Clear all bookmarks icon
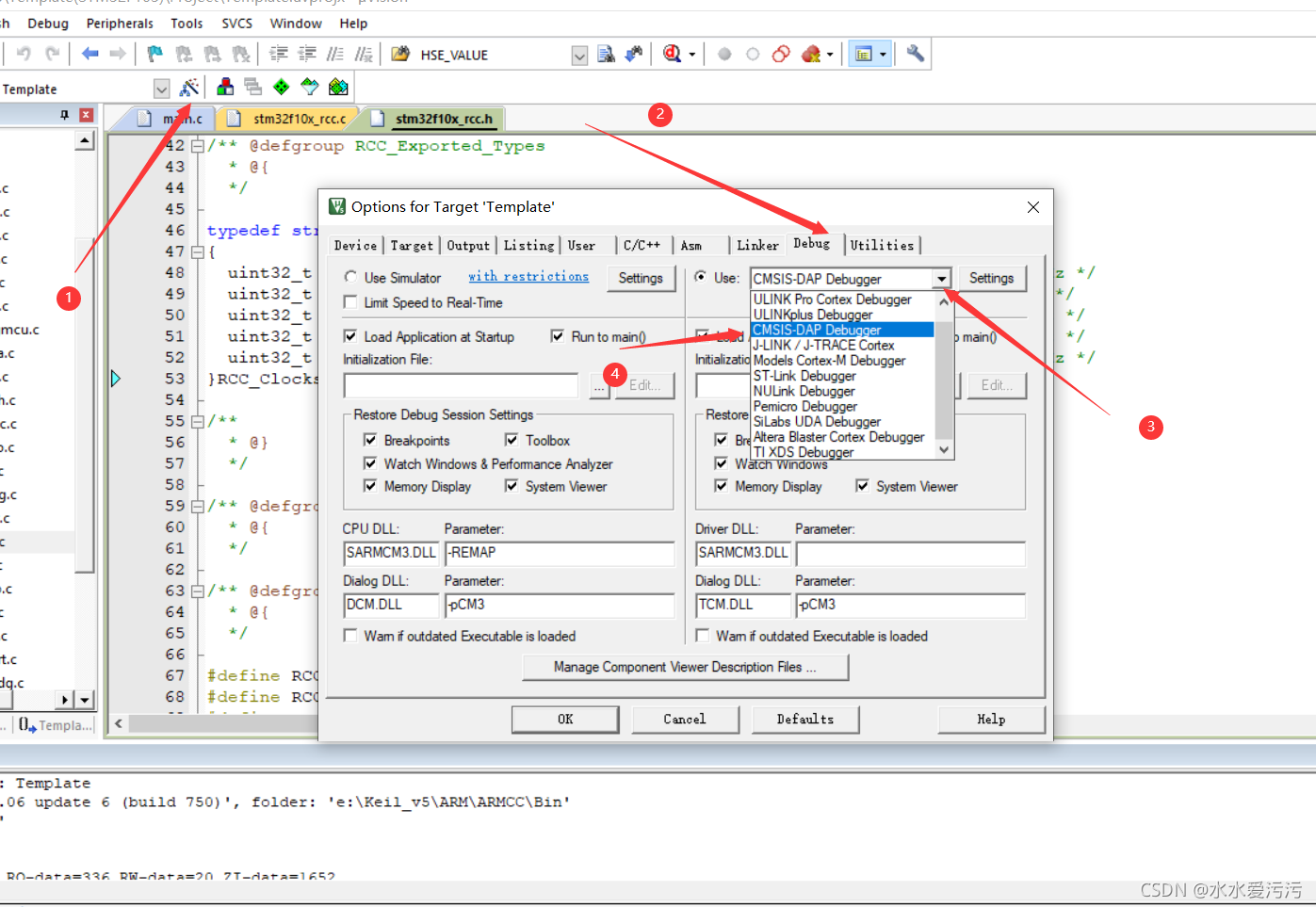The width and height of the screenshot is (1316, 907). click(x=240, y=54)
